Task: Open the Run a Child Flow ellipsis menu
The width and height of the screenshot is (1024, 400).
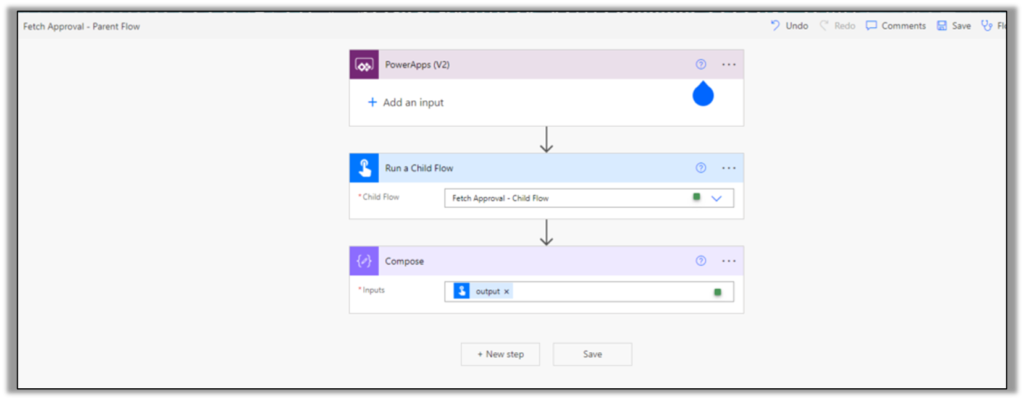Action: (729, 168)
